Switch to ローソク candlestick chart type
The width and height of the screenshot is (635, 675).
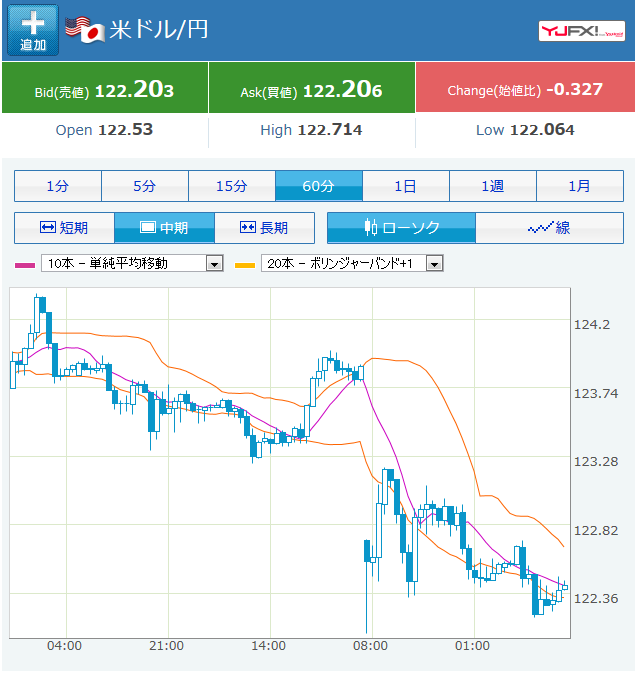[401, 228]
